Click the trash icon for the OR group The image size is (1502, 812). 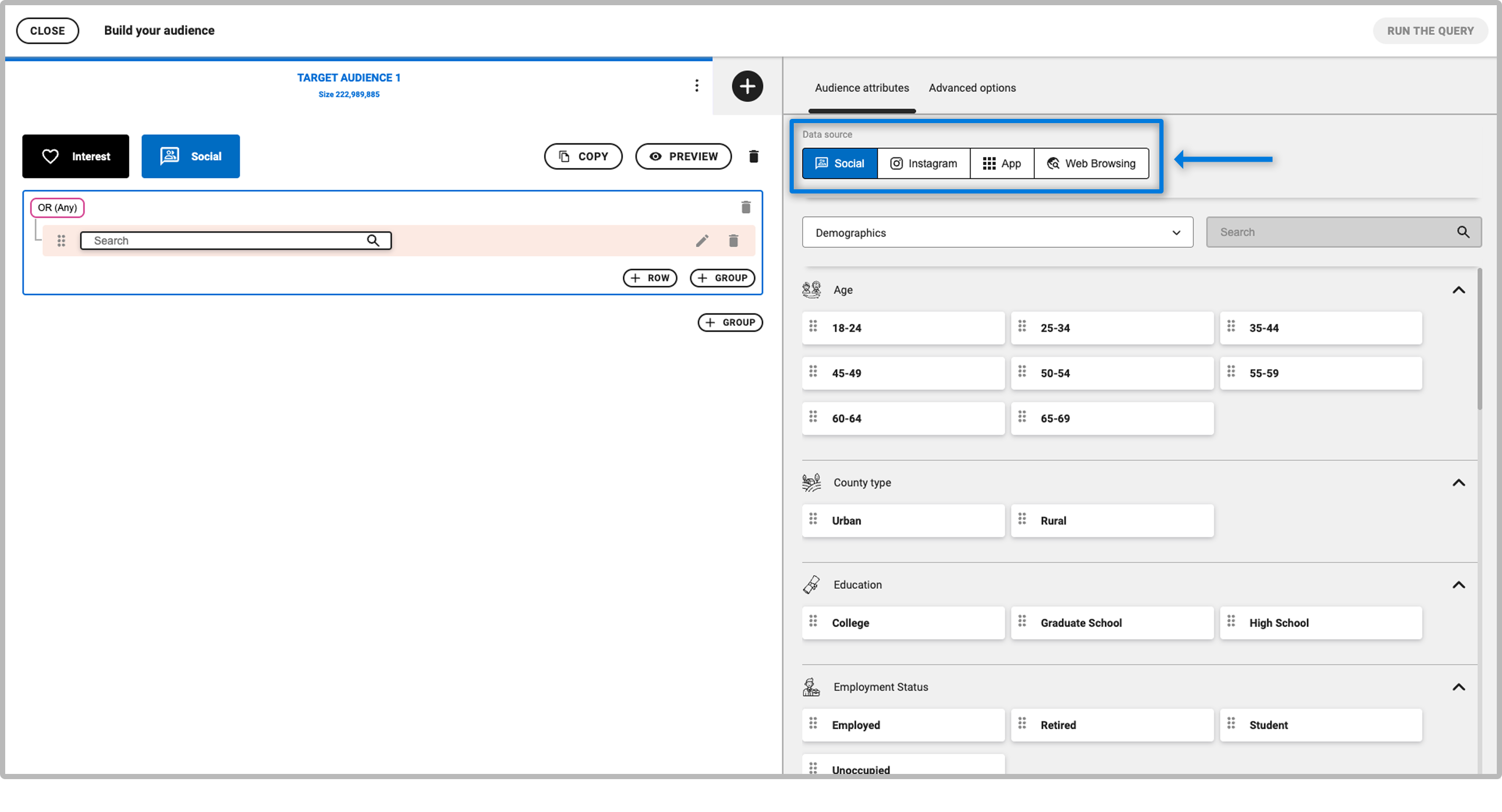click(745, 207)
